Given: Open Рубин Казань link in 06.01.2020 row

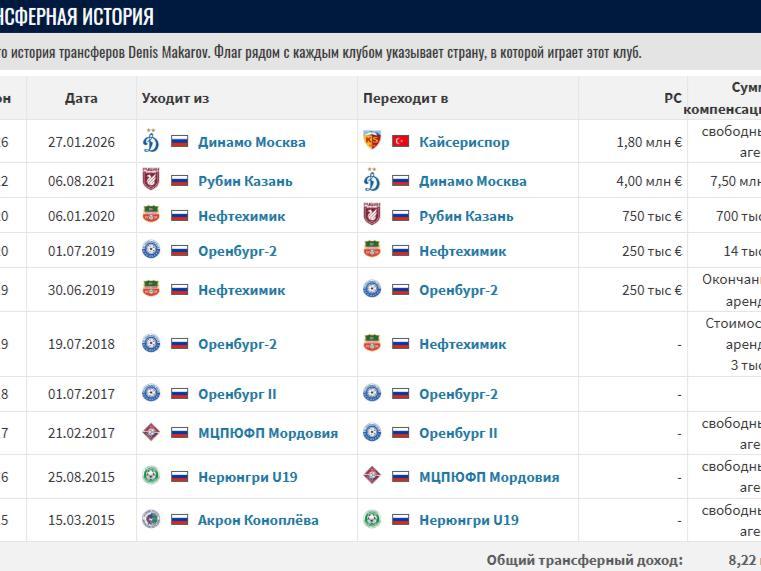Looking at the screenshot, I should 466,216.
